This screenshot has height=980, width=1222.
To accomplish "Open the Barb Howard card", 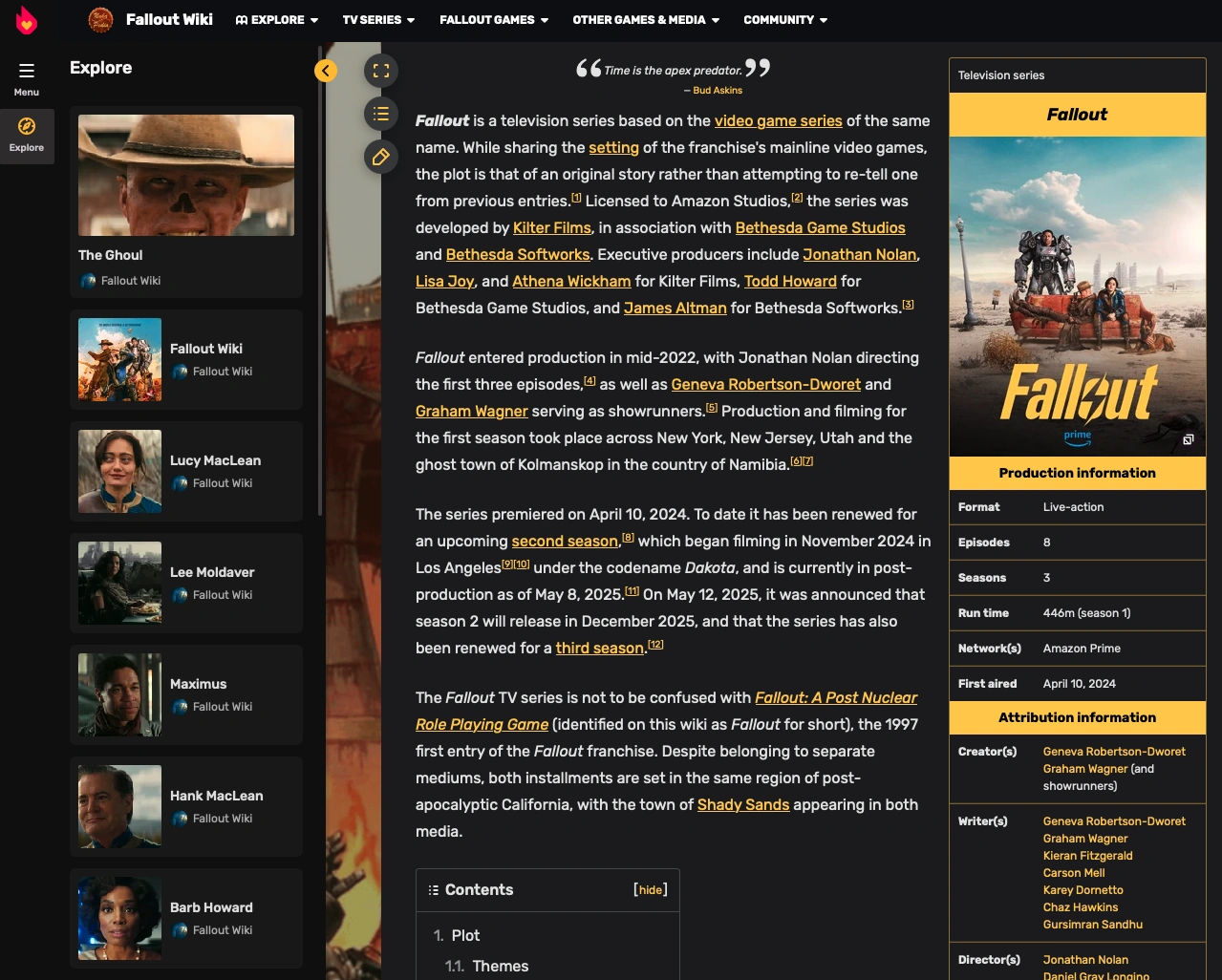I will 186,918.
